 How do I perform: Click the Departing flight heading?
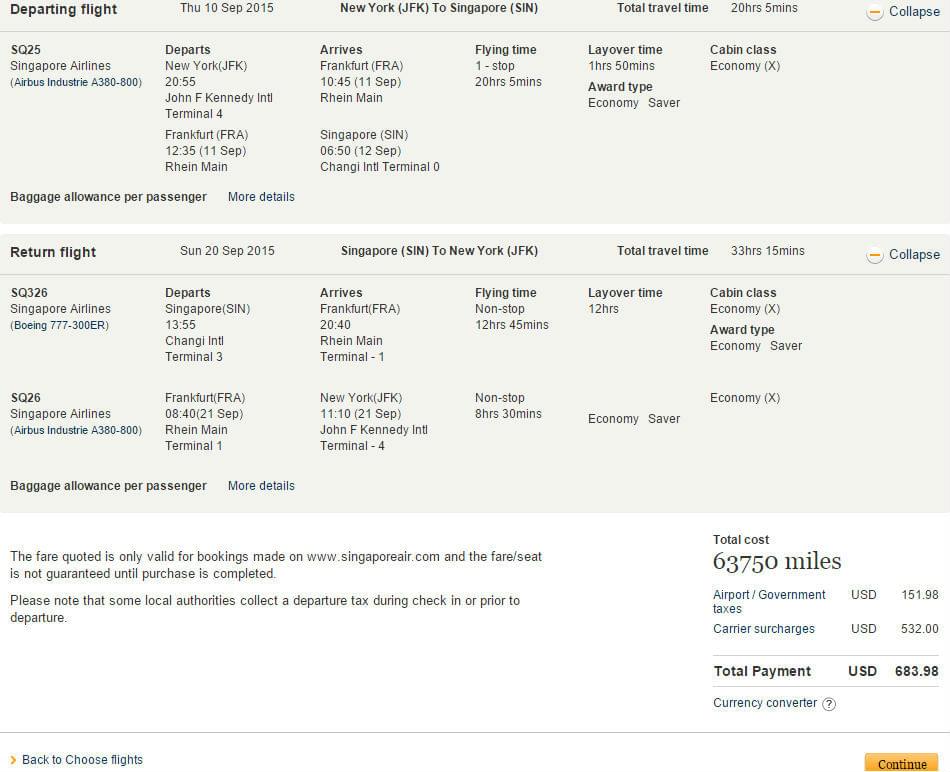[x=64, y=10]
